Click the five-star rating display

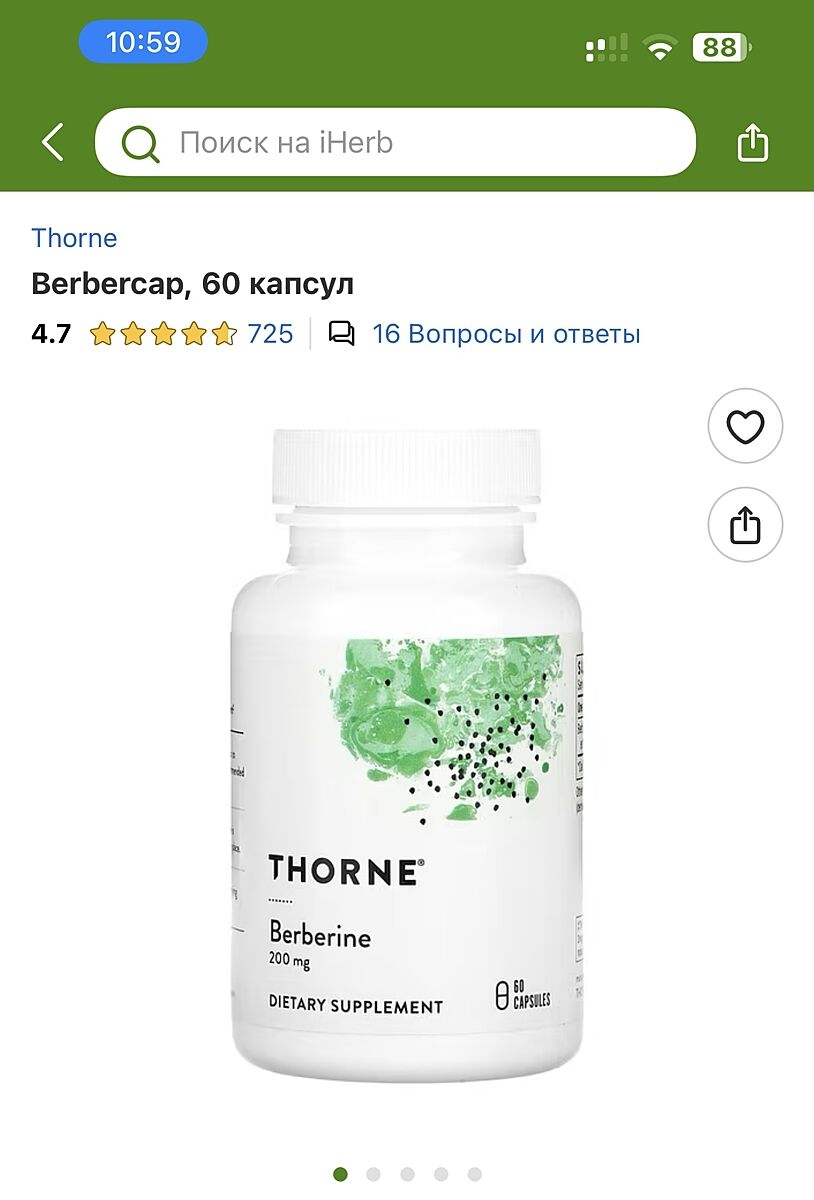(x=163, y=333)
